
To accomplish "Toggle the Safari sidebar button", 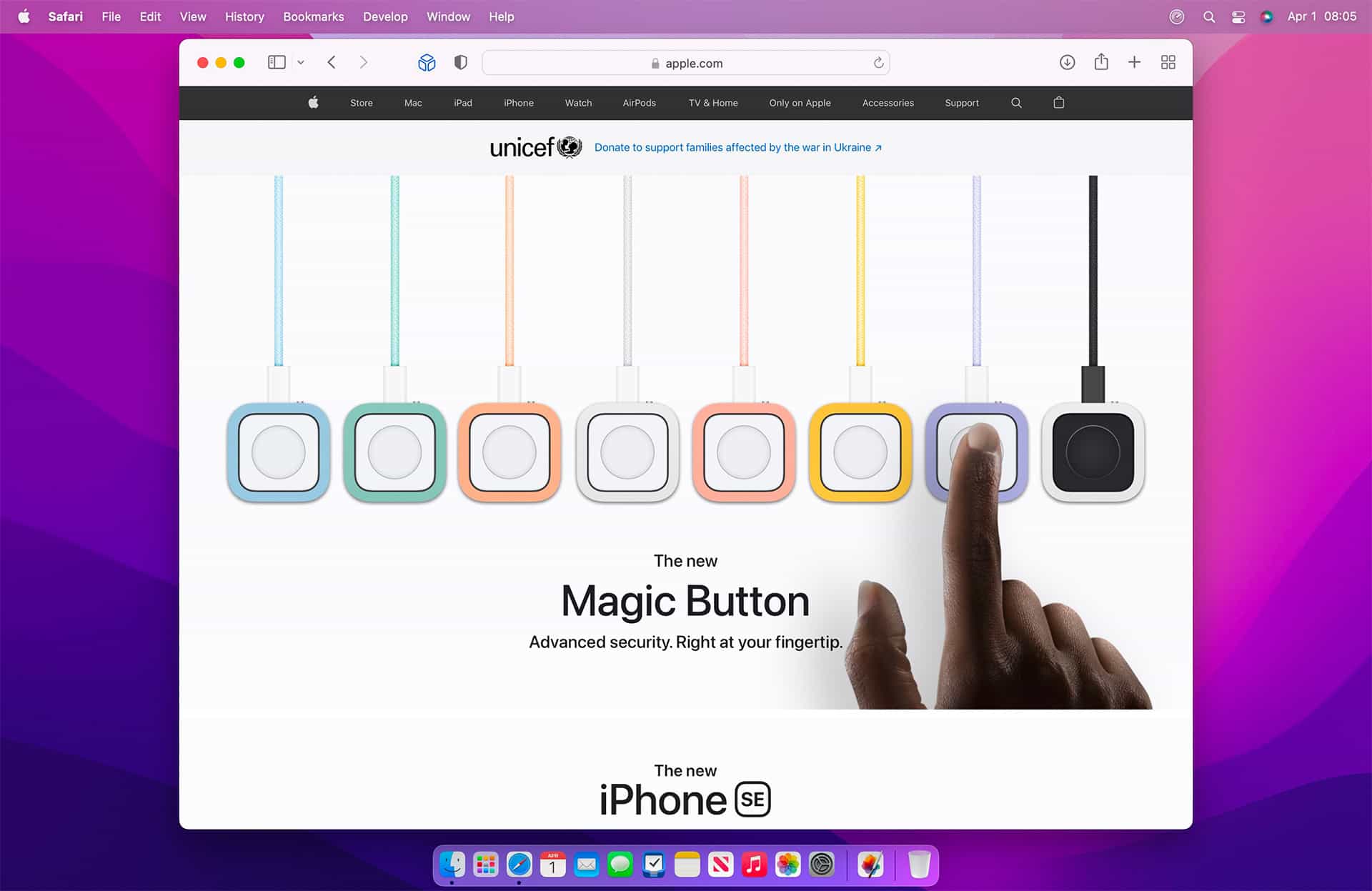I will coord(277,62).
